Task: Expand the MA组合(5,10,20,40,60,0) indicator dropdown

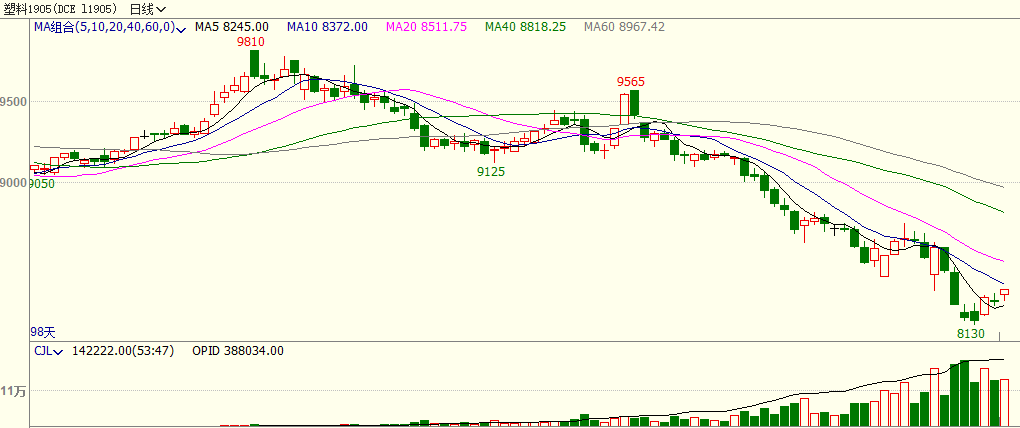Action: pos(111,27)
